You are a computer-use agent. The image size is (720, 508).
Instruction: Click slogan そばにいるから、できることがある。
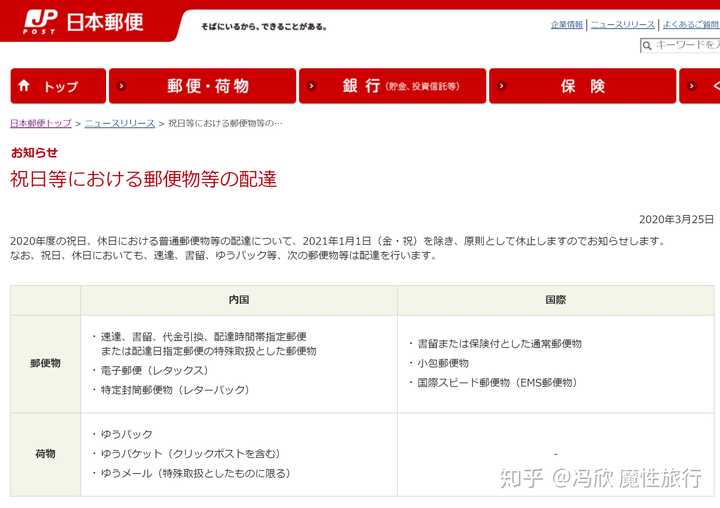[264, 27]
